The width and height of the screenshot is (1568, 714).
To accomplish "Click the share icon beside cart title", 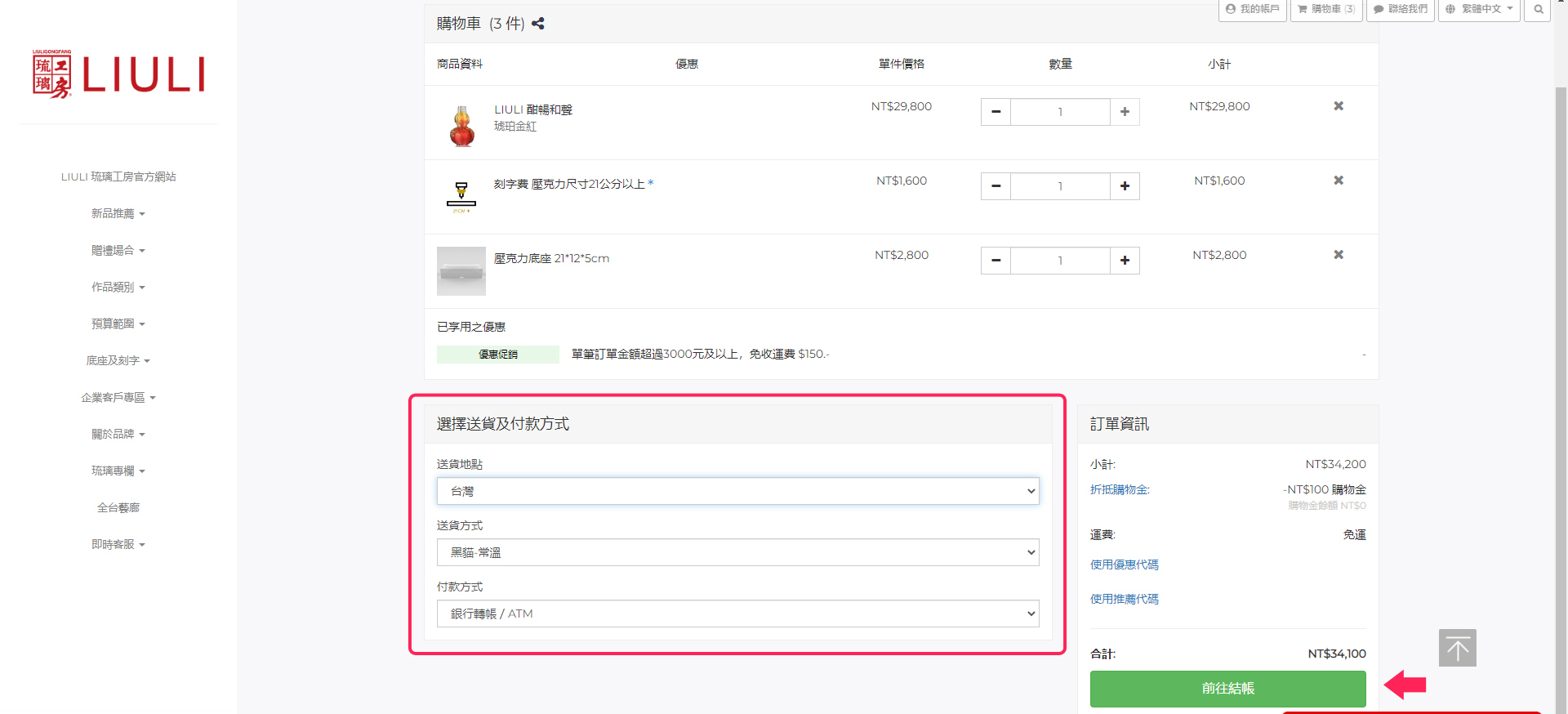I will (x=538, y=24).
